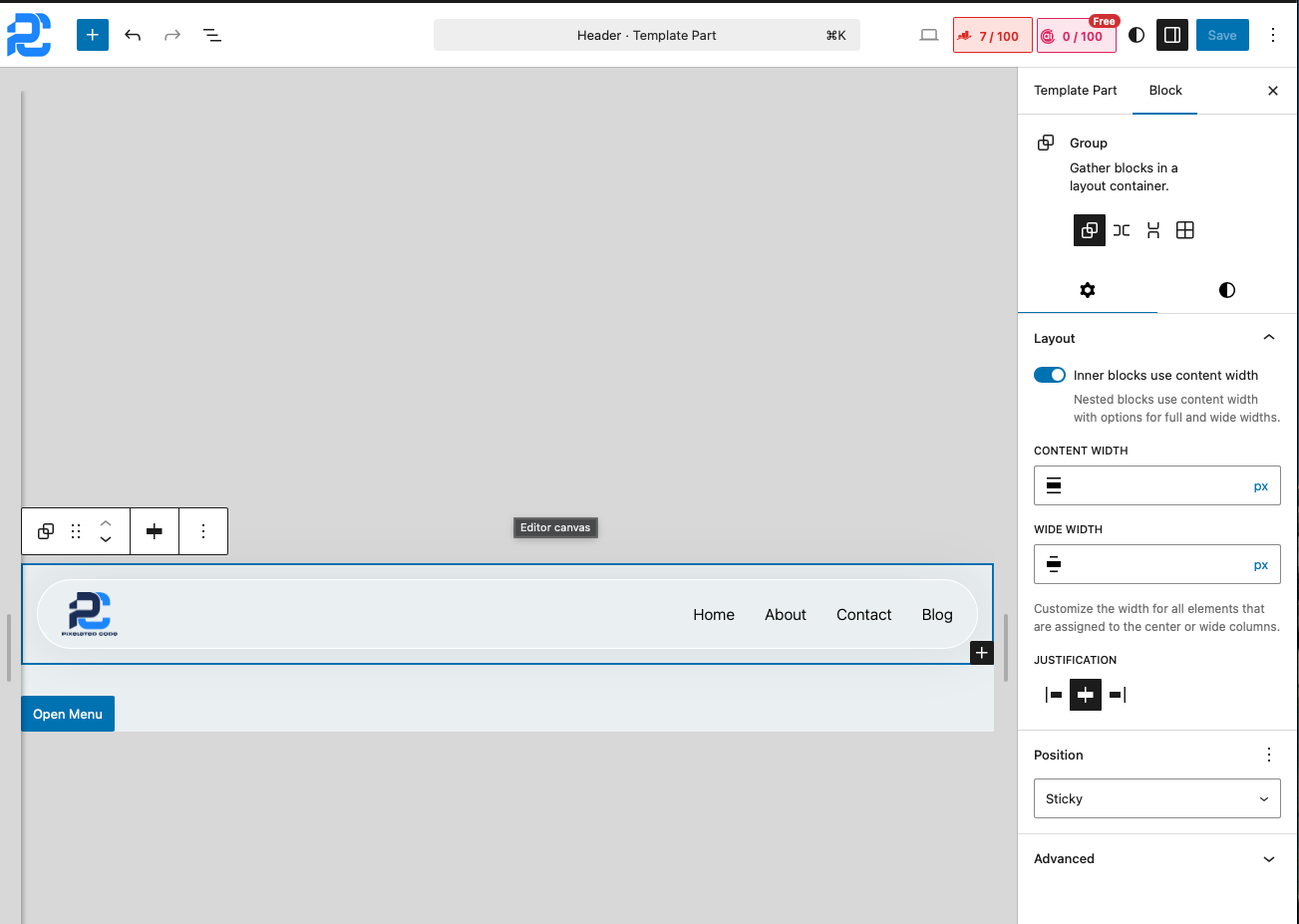1299x924 pixels.
Task: Click the left canvas resize handle
Action: click(x=8, y=648)
